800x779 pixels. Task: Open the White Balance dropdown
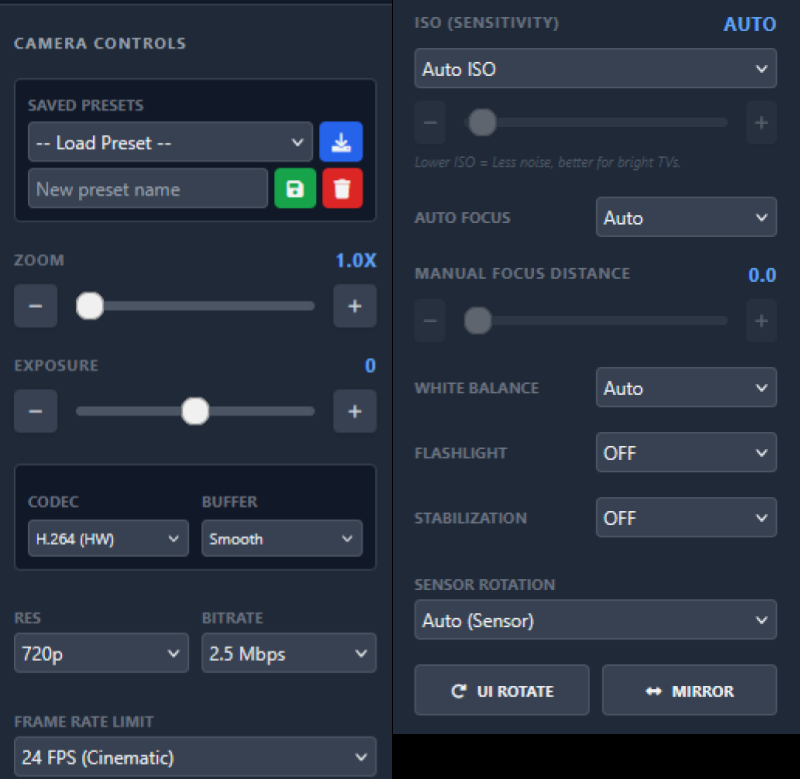[x=686, y=387]
